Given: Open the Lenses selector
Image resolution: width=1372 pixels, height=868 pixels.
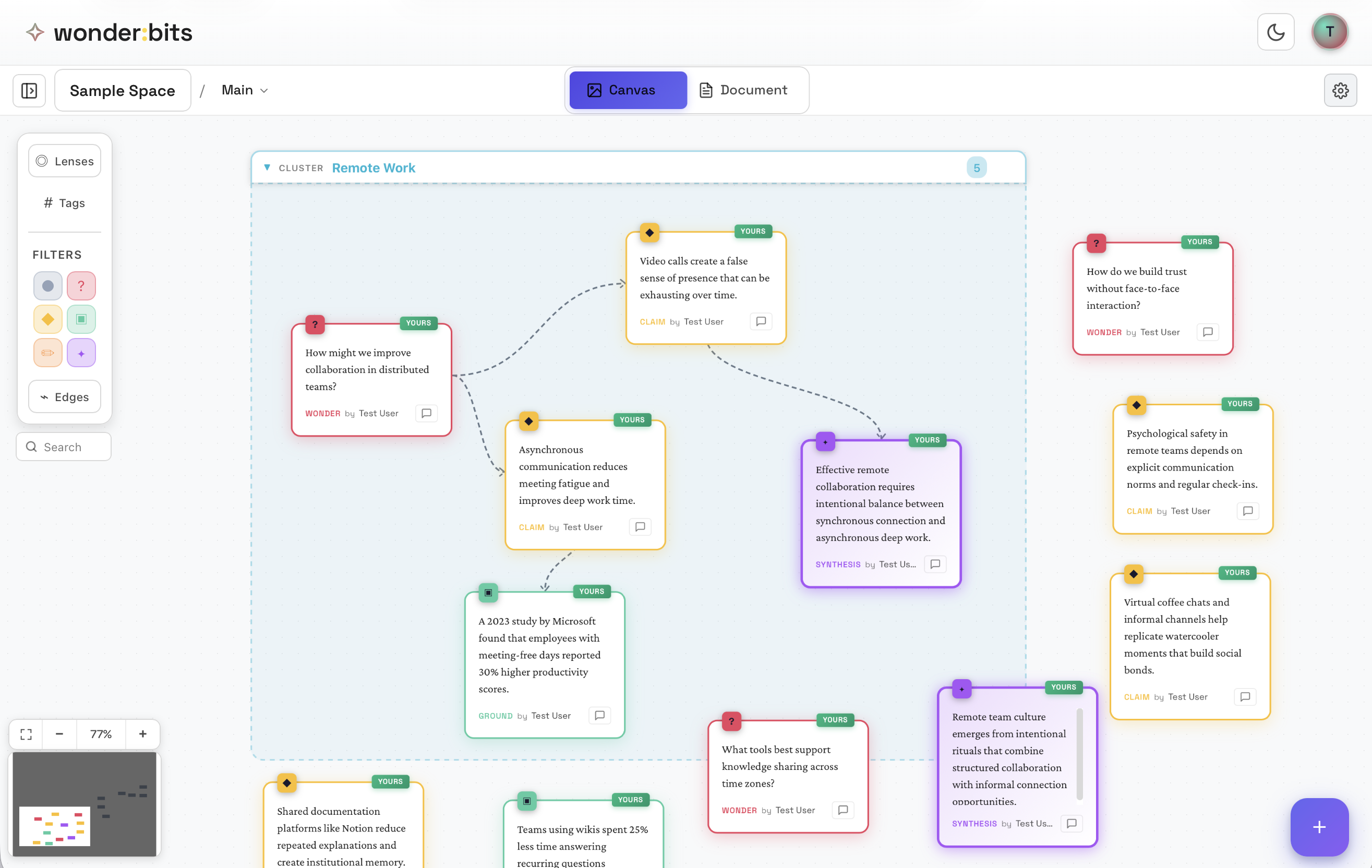Looking at the screenshot, I should pyautogui.click(x=64, y=161).
